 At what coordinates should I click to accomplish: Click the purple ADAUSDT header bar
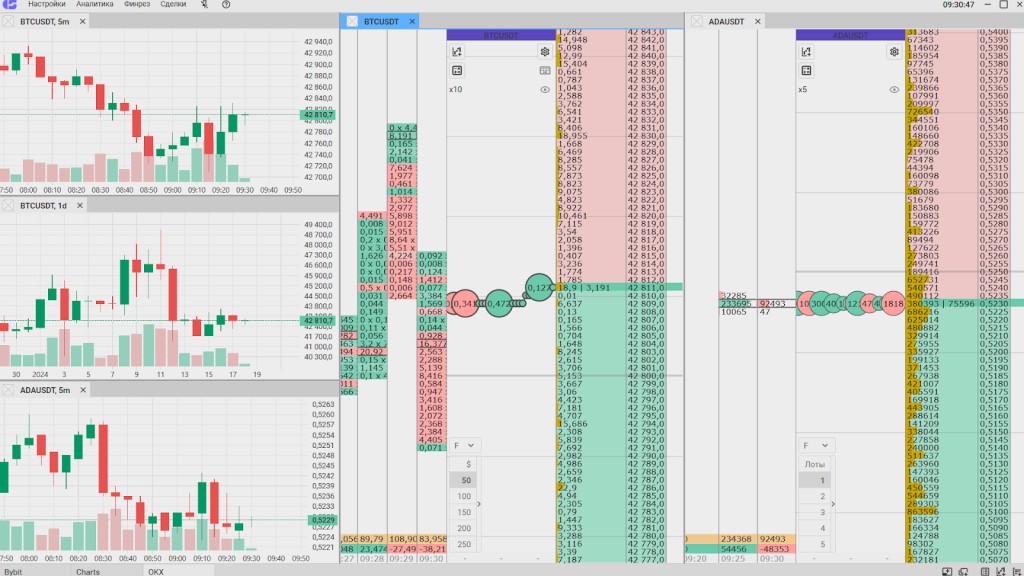click(850, 35)
